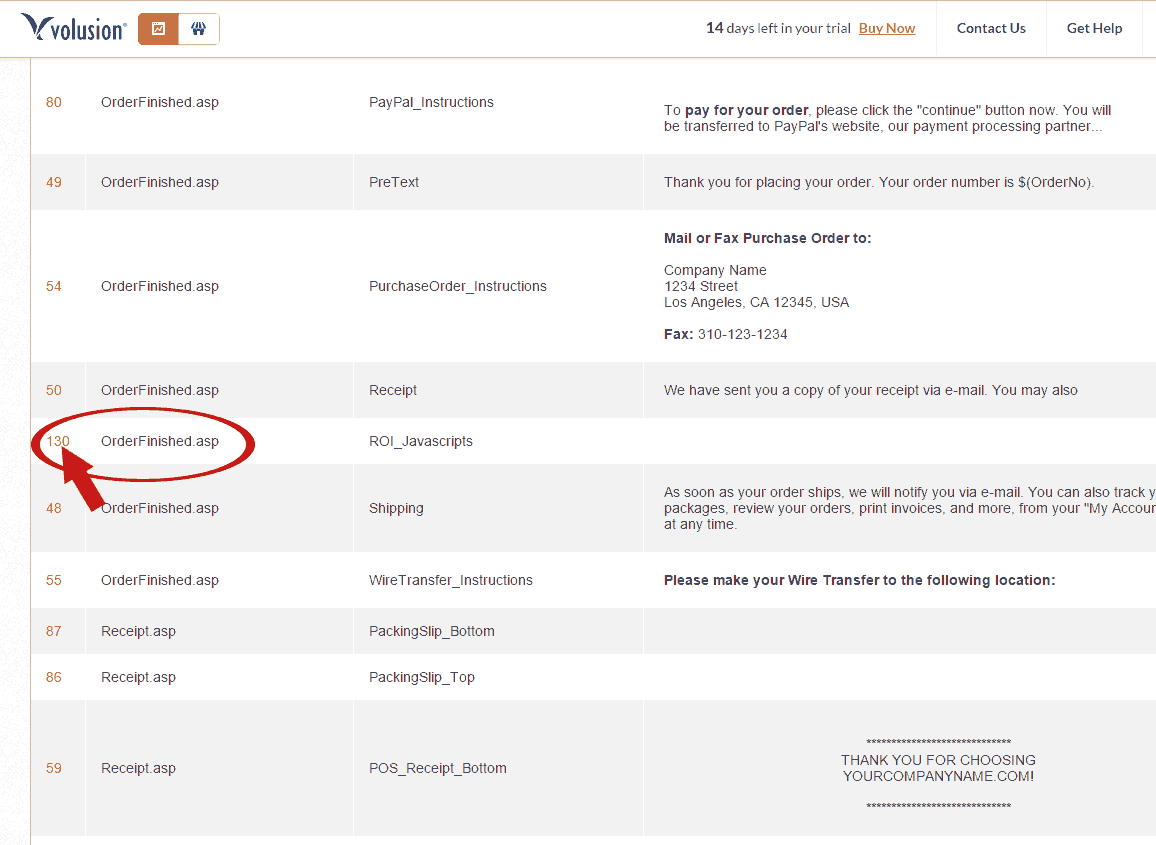This screenshot has height=845, width=1156.
Task: Open article ID 50
Action: (x=54, y=390)
